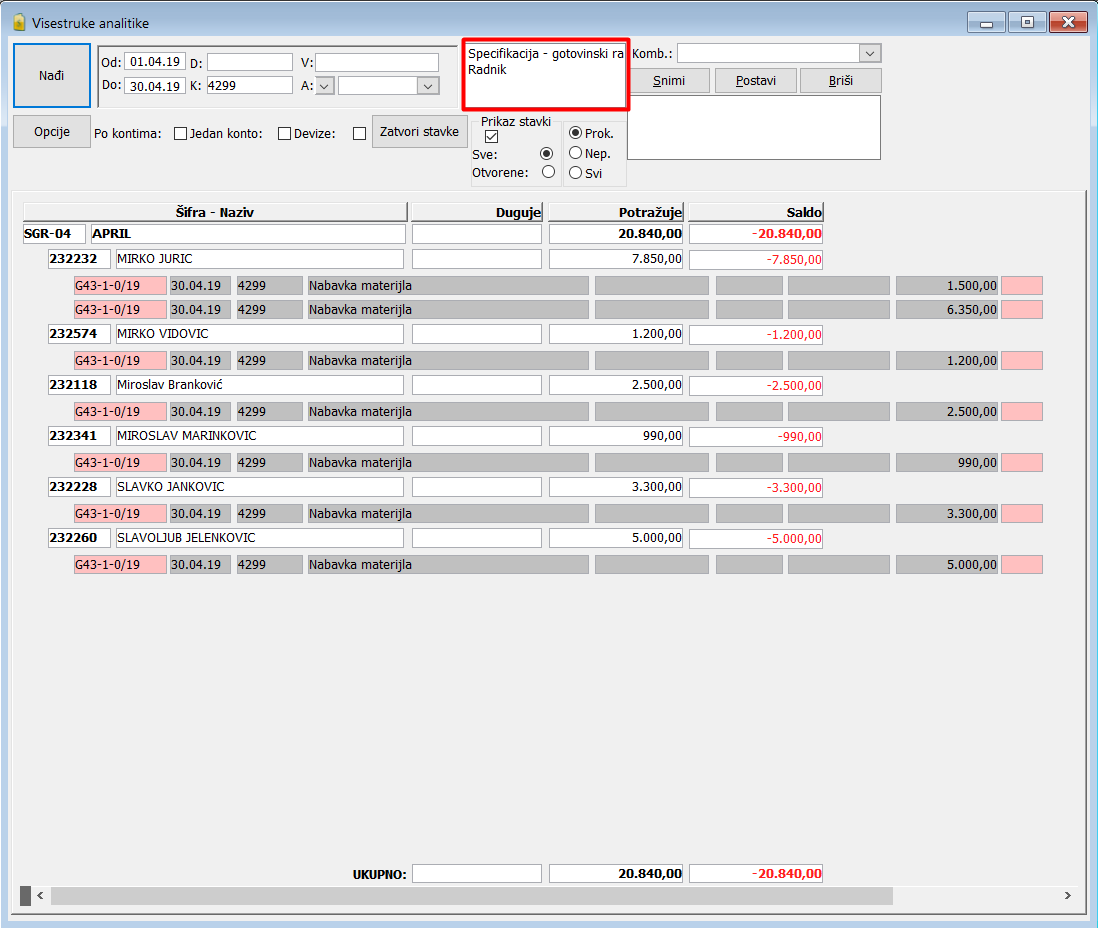Viewport: 1098px width, 928px height.
Task: Click the Visestruke analitike title bar icon
Action: (19, 22)
